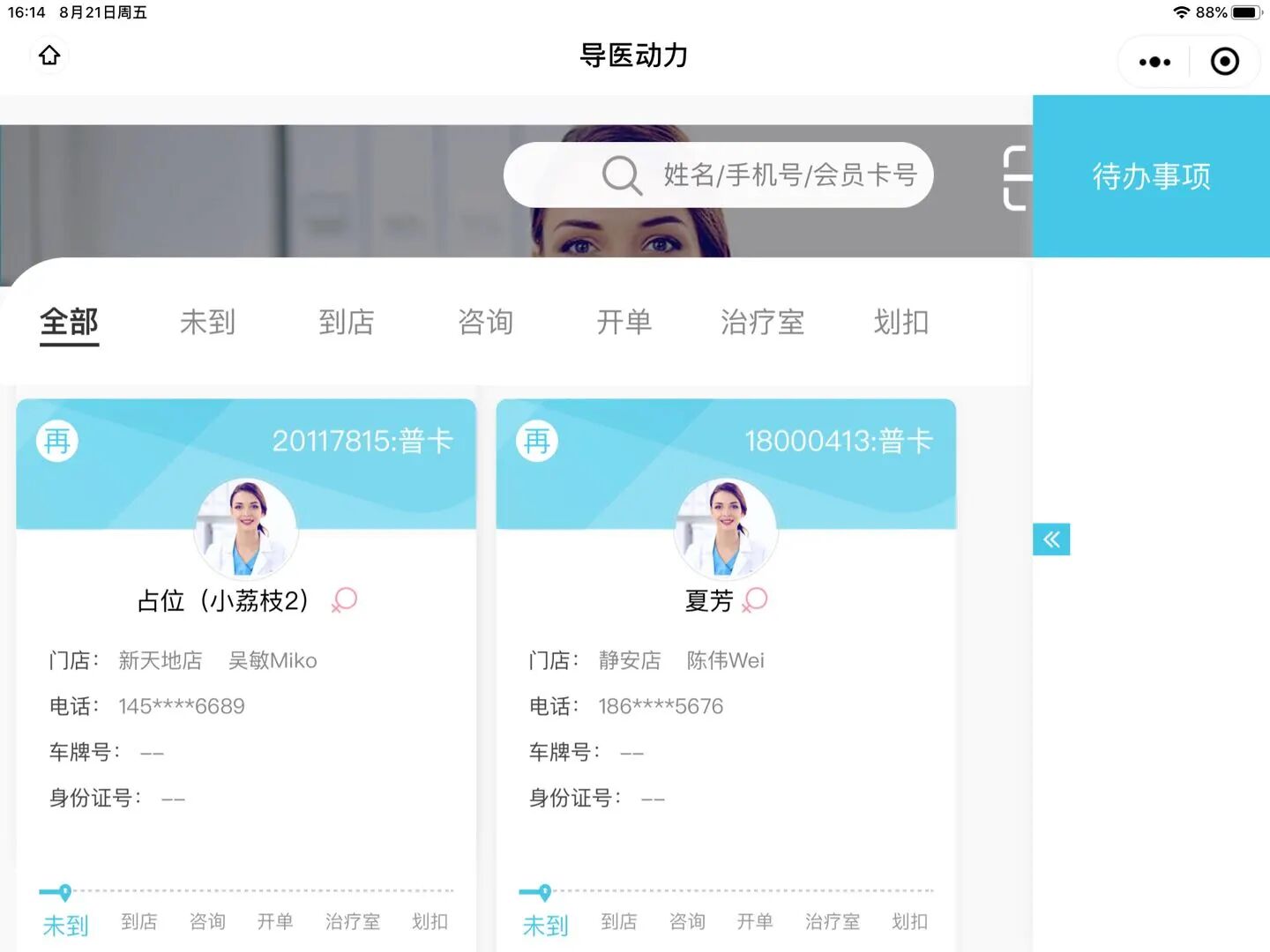Viewport: 1270px width, 952px height.
Task: Select 开单 step on 占位 card's progress bar
Action: (275, 922)
